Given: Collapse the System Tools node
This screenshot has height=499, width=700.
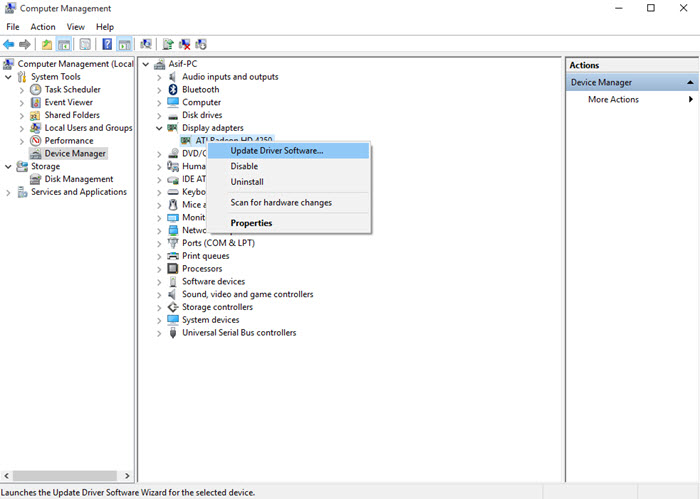Looking at the screenshot, I should (x=8, y=77).
